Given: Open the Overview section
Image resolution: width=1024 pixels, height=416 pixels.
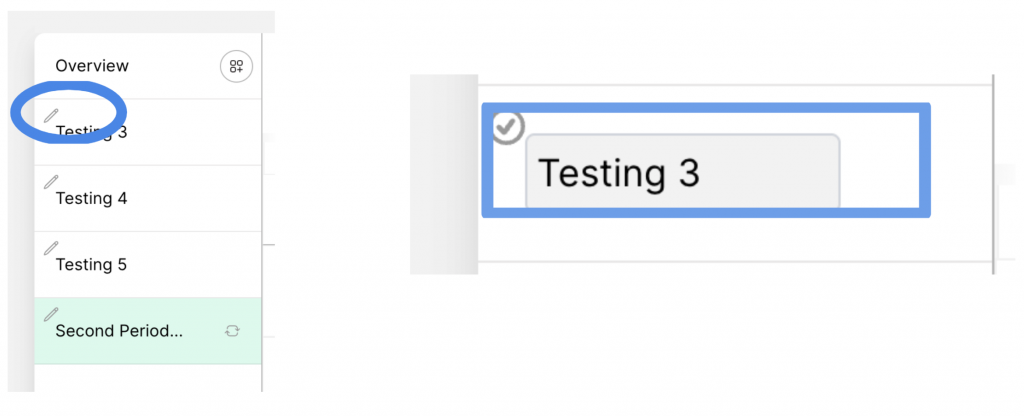Looking at the screenshot, I should [92, 66].
